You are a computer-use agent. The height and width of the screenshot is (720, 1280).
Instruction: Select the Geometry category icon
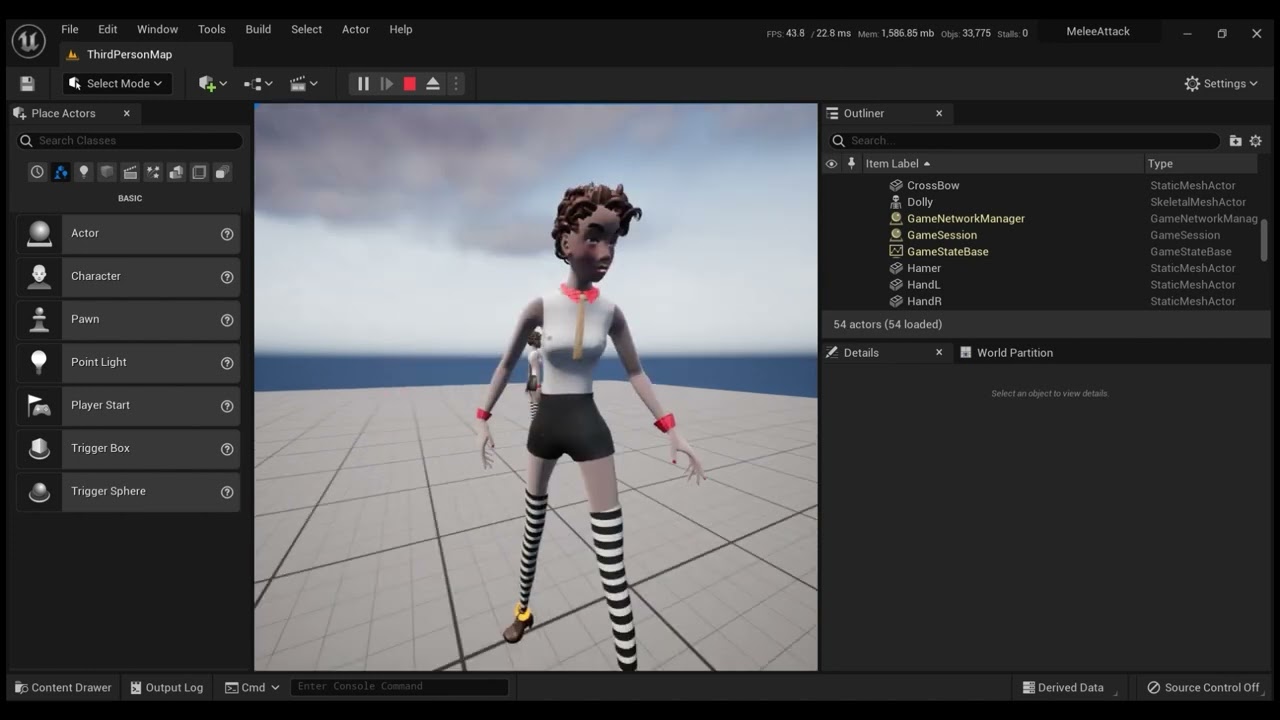176,172
